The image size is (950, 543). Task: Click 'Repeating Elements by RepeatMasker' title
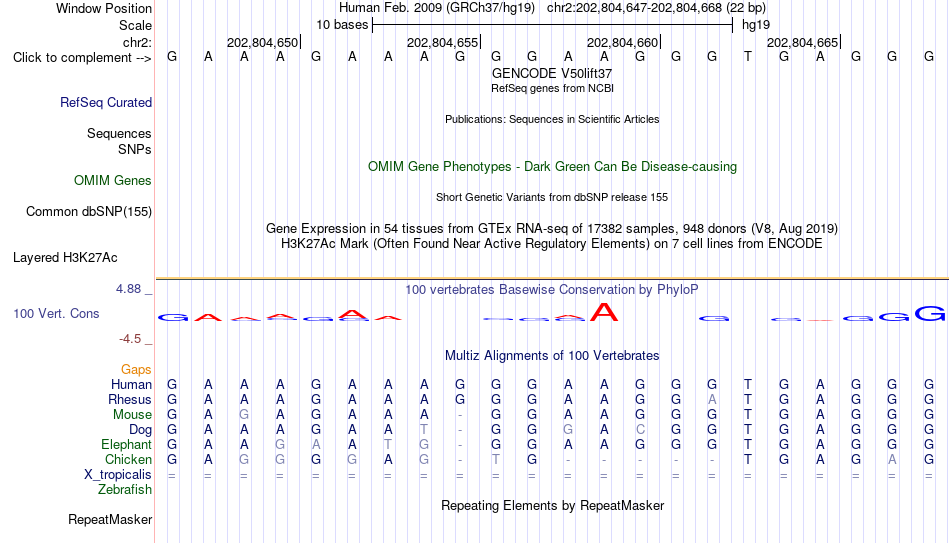click(x=552, y=505)
